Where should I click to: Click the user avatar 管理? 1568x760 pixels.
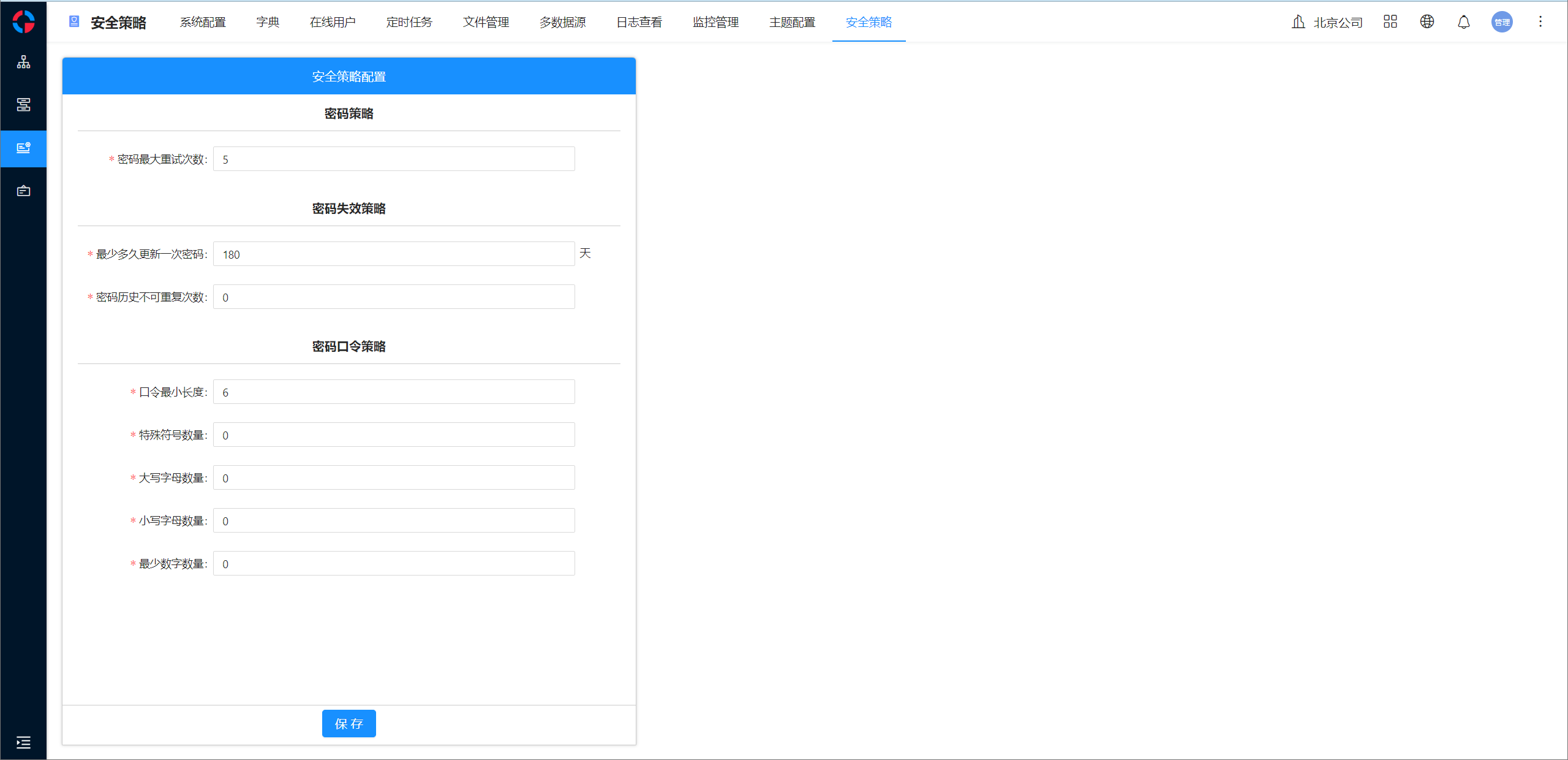(1501, 22)
